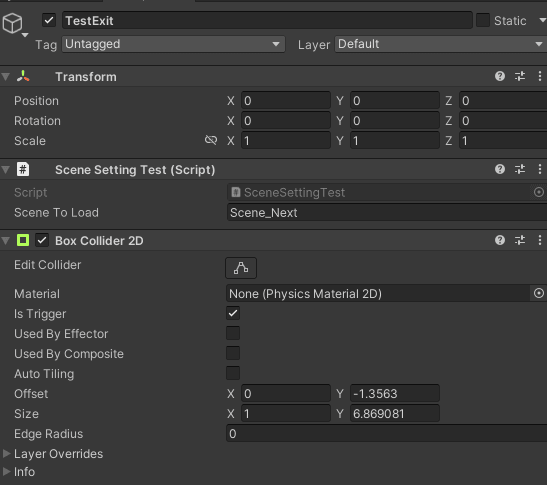Click the SceneSettingTest script reference field
This screenshot has width=547, height=485.
380,192
